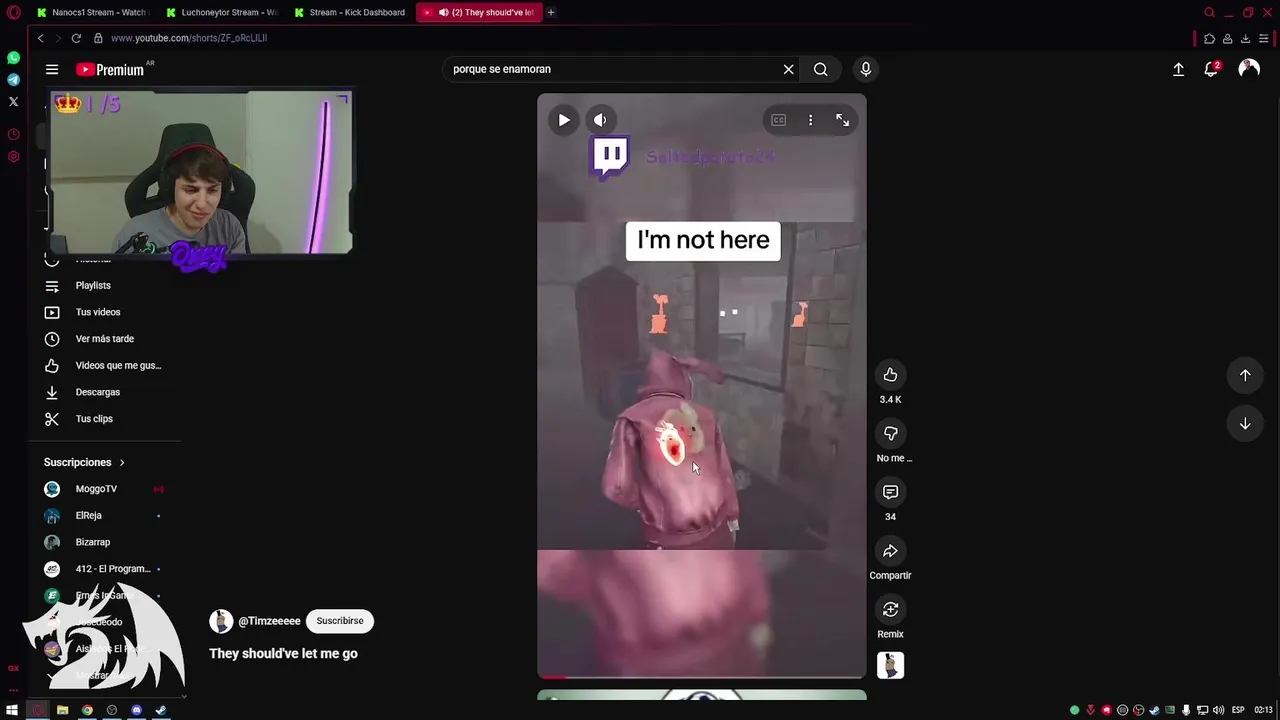Screen dimensions: 1280x720
Task: Open the account avatar menu
Action: tap(1249, 69)
